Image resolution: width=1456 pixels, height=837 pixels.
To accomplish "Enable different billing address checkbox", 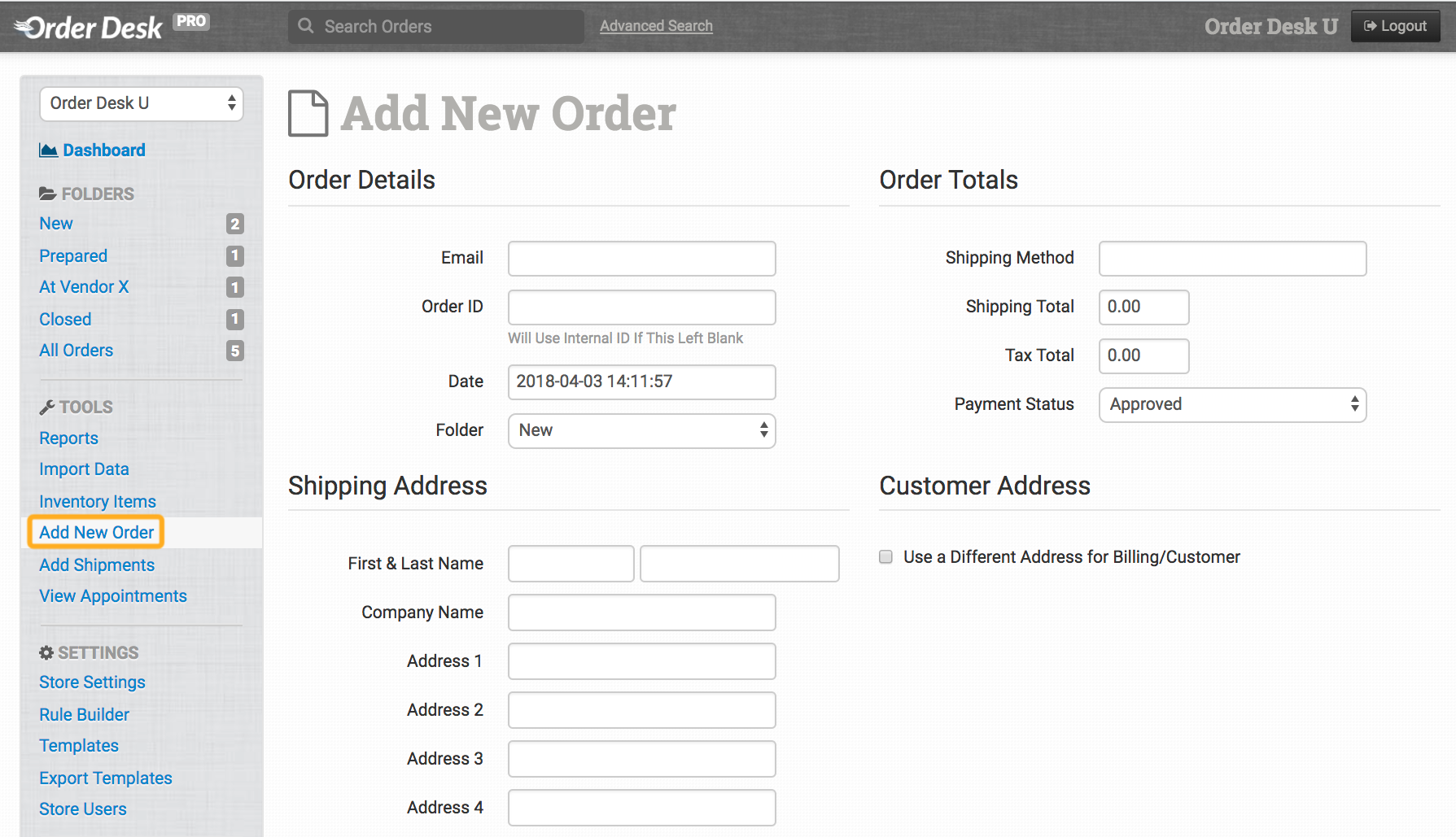I will click(x=886, y=557).
